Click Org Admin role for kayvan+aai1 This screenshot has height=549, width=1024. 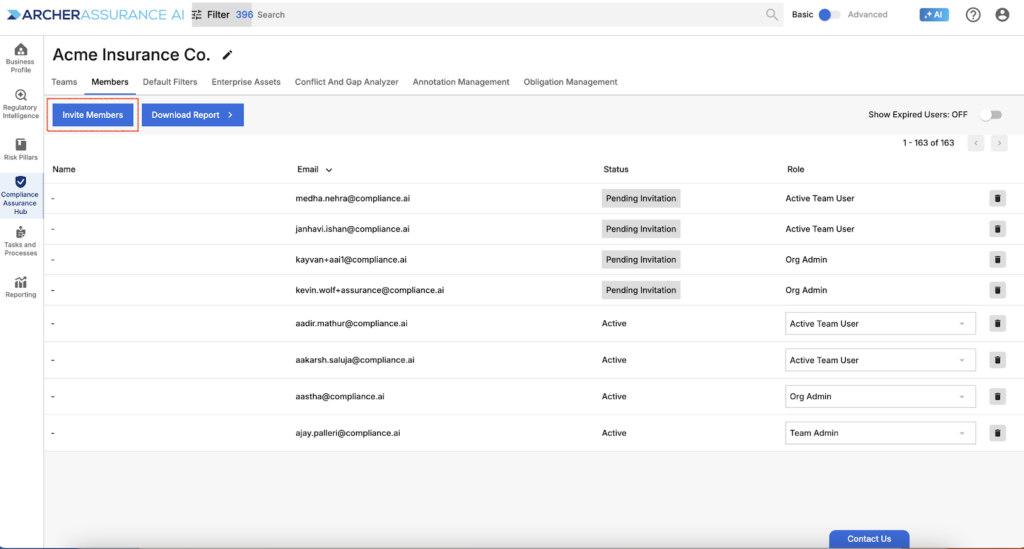pos(806,260)
